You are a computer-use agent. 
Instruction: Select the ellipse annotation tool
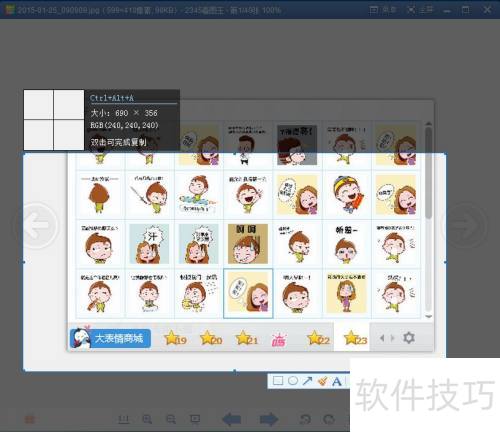click(x=293, y=381)
